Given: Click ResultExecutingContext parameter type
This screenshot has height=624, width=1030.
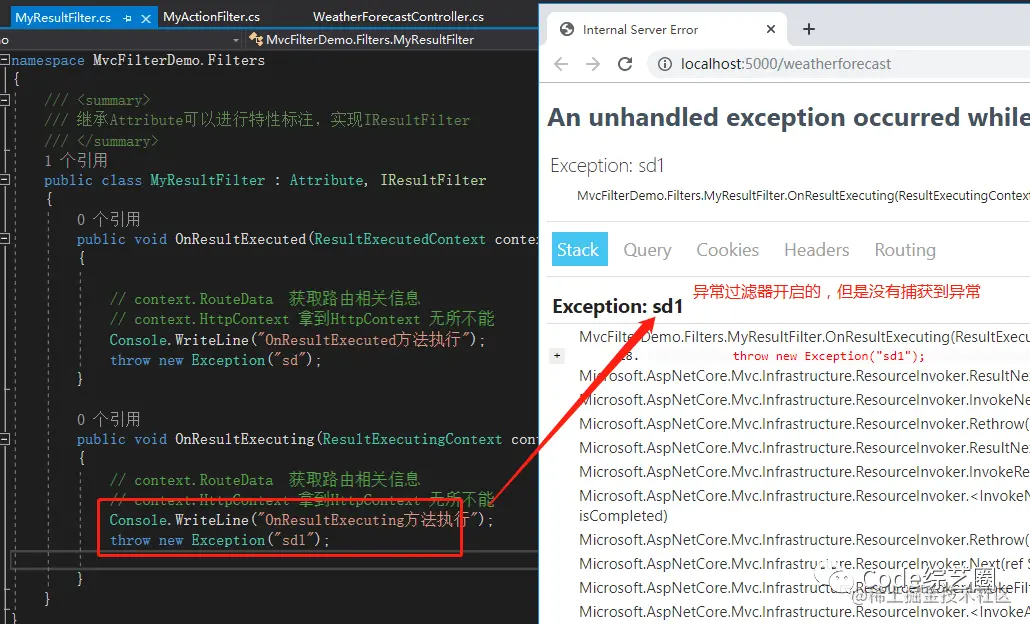Looking at the screenshot, I should tap(413, 439).
